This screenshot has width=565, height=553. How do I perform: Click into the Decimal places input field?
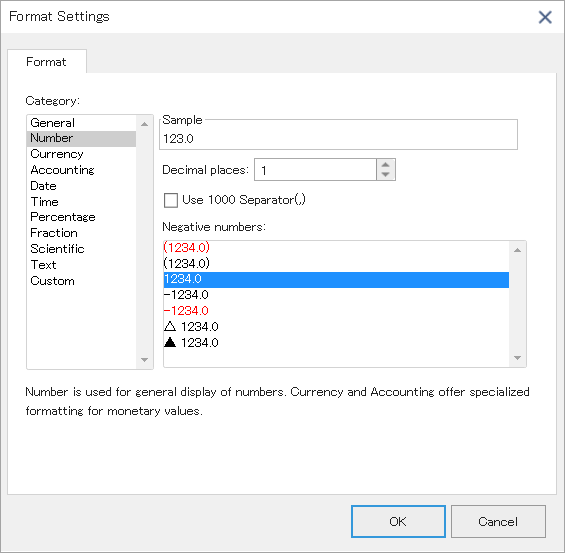315,170
